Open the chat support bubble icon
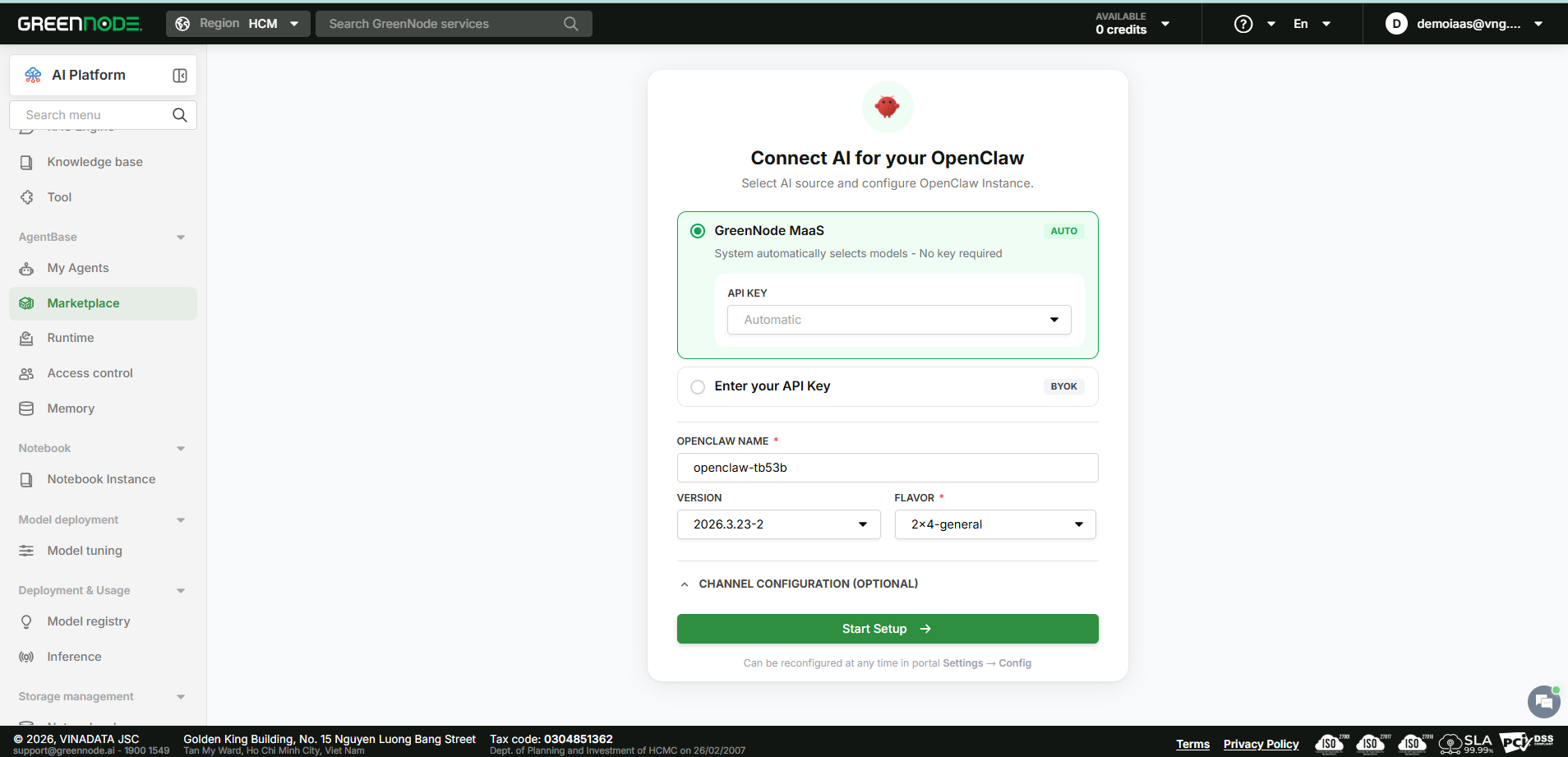 point(1543,702)
